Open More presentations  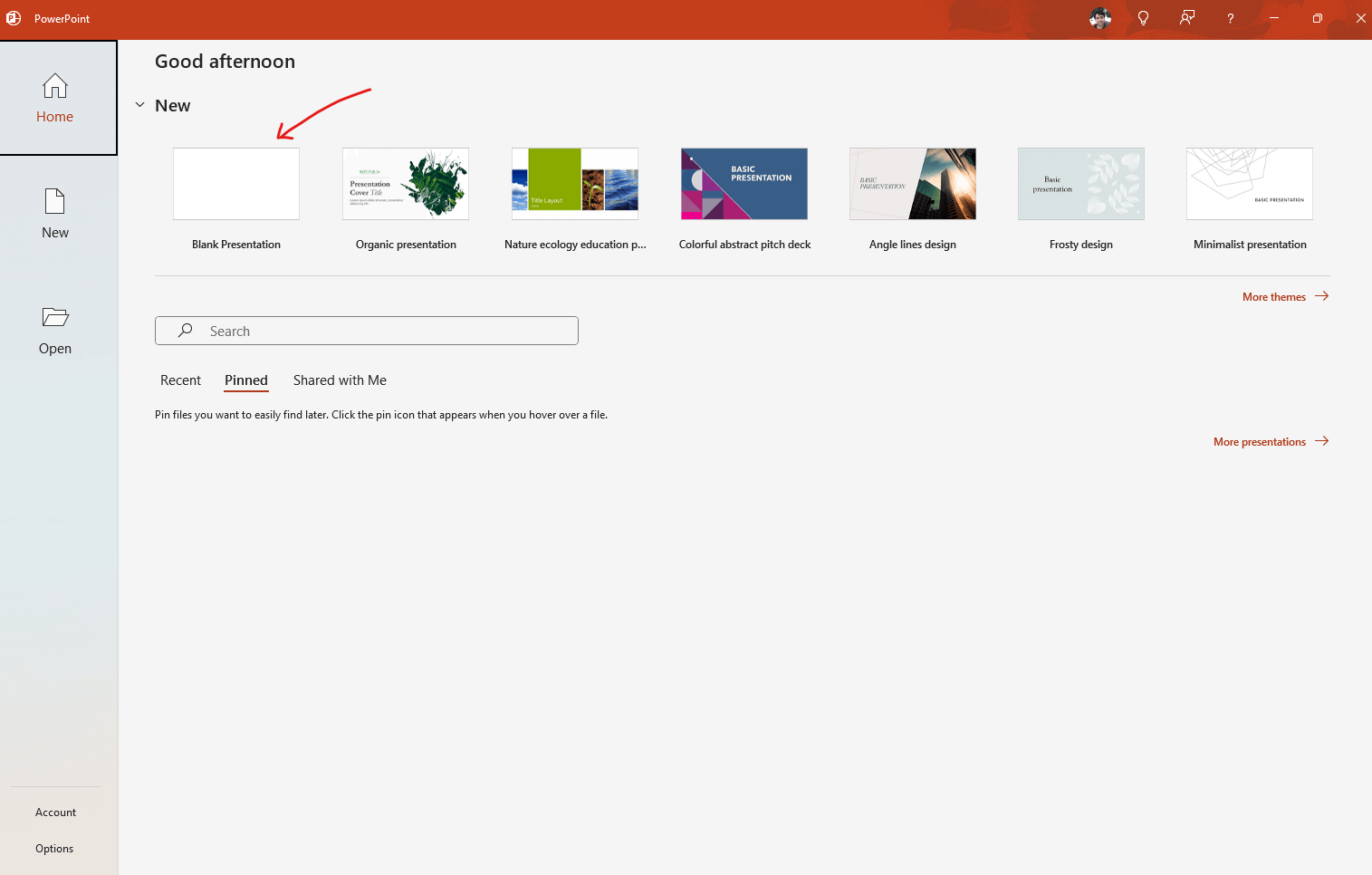pyautogui.click(x=1260, y=441)
